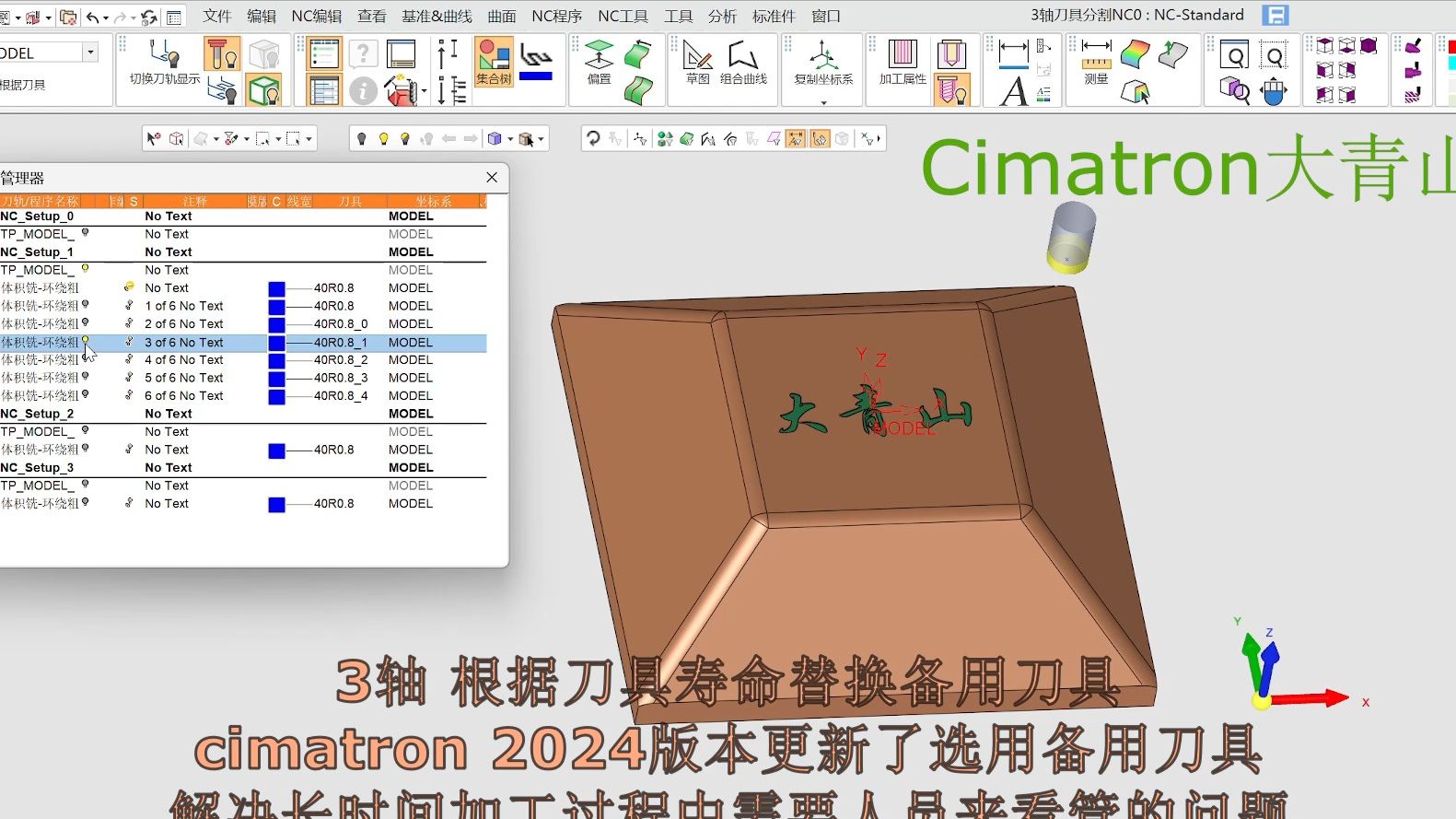Click the blue color swatch for tool 40R0.8_2
1456x819 pixels.
click(276, 360)
